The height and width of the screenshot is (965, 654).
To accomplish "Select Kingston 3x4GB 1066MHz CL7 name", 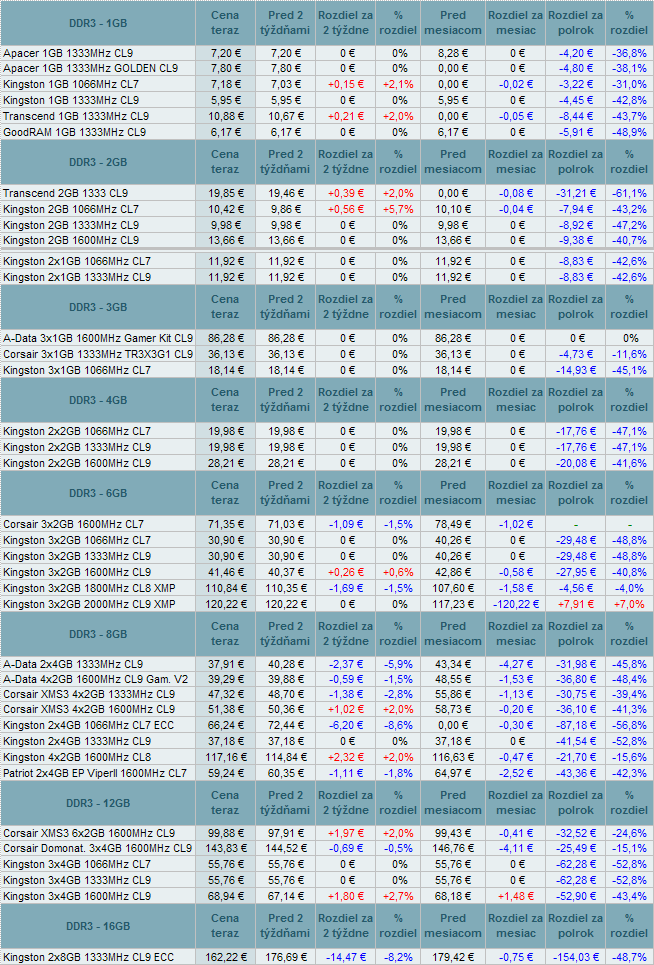I will tap(77, 864).
